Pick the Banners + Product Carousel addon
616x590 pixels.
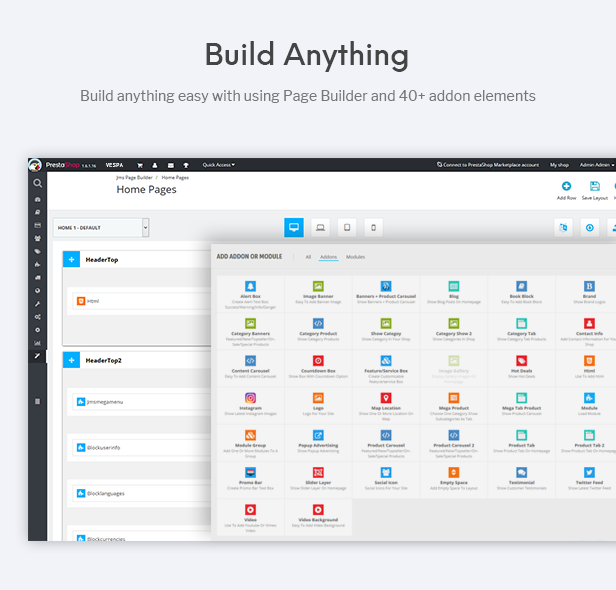click(x=386, y=294)
